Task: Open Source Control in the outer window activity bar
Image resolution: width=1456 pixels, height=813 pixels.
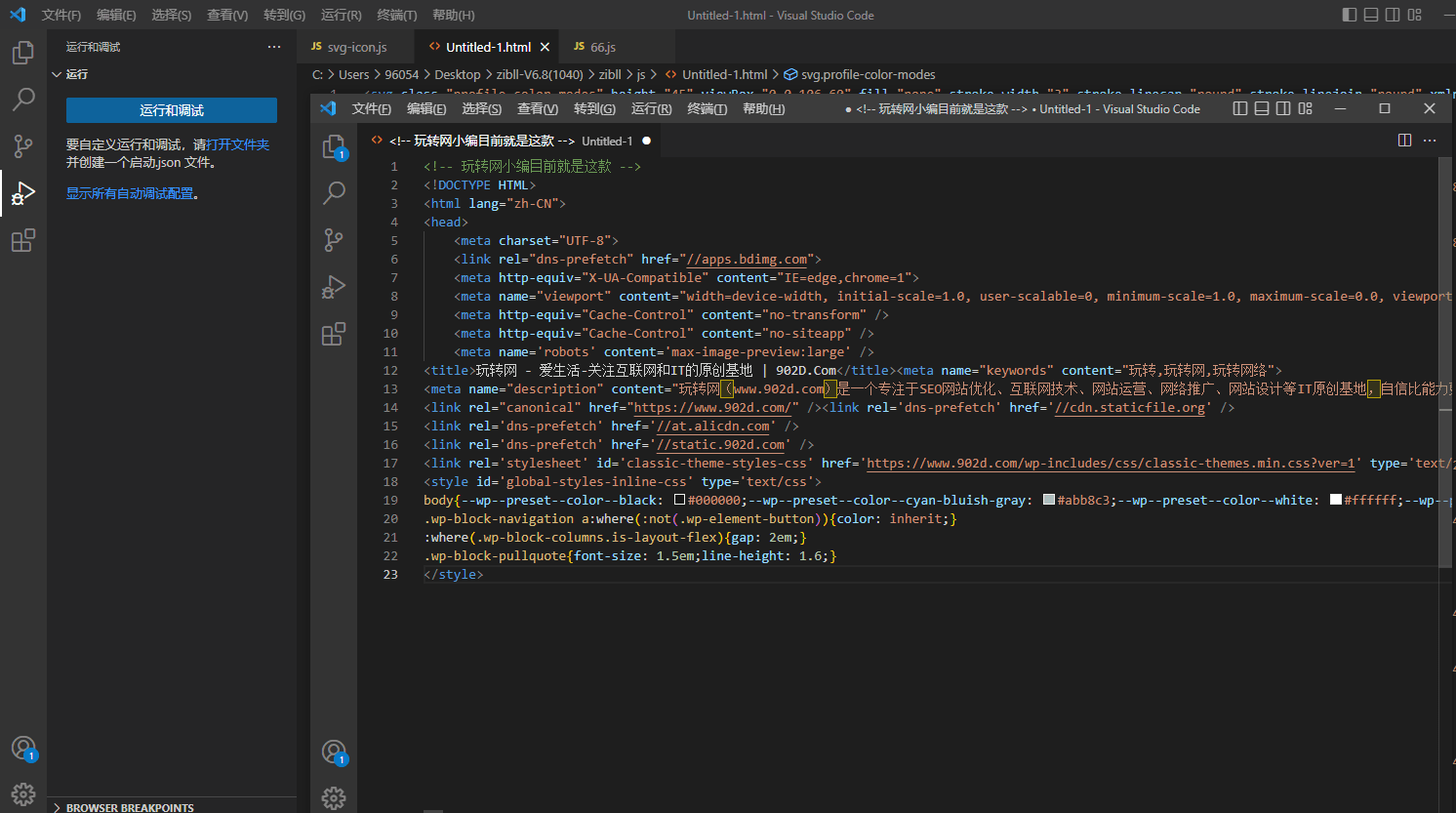Action: click(x=23, y=145)
